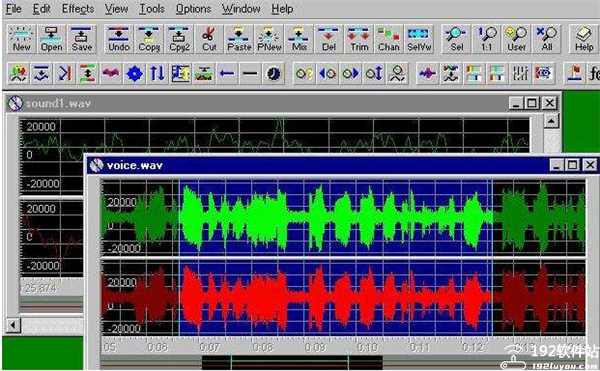Open a file with the Open icon
This screenshot has width=600, height=371.
pyautogui.click(x=51, y=39)
